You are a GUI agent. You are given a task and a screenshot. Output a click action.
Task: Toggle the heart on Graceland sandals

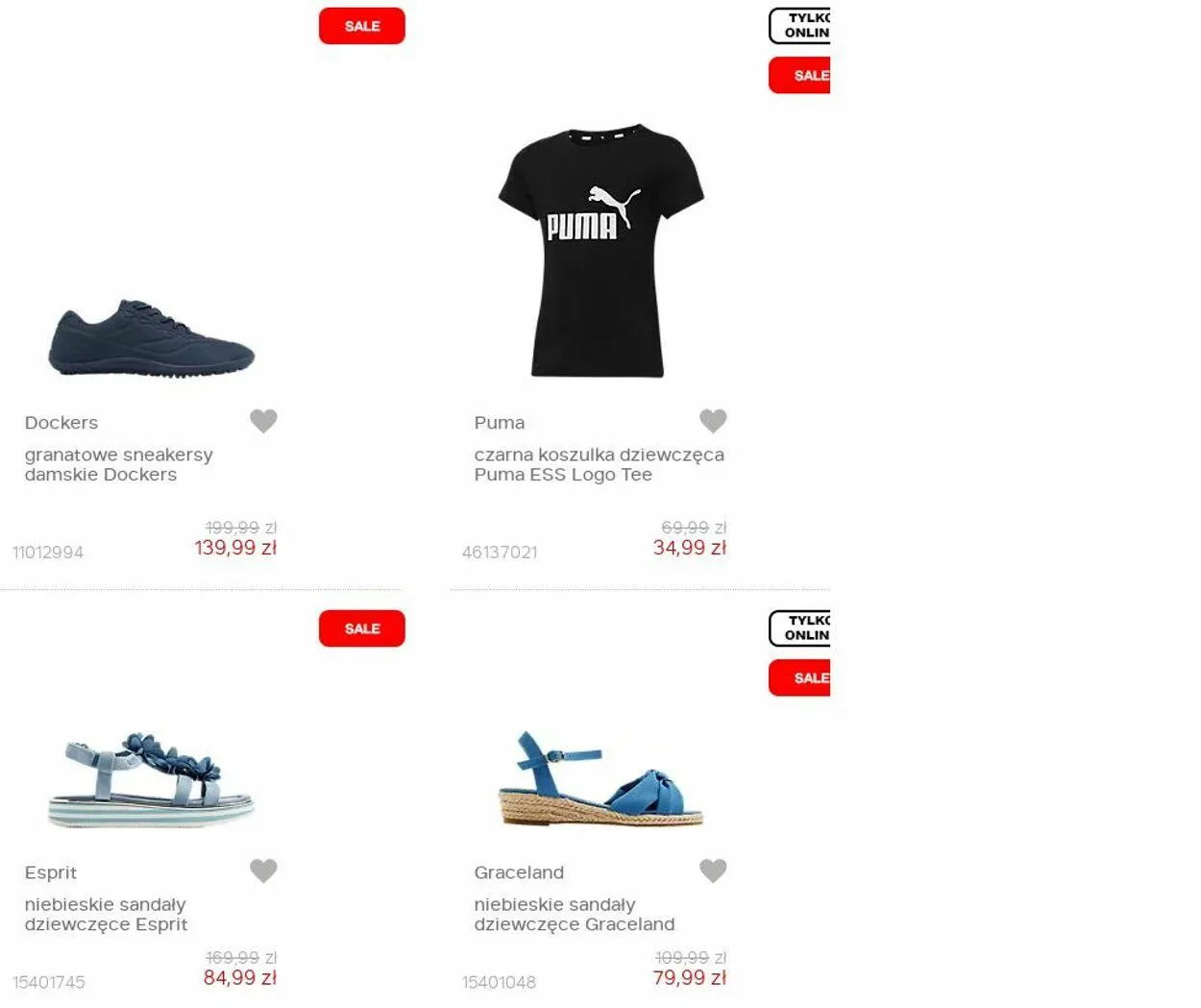click(713, 871)
